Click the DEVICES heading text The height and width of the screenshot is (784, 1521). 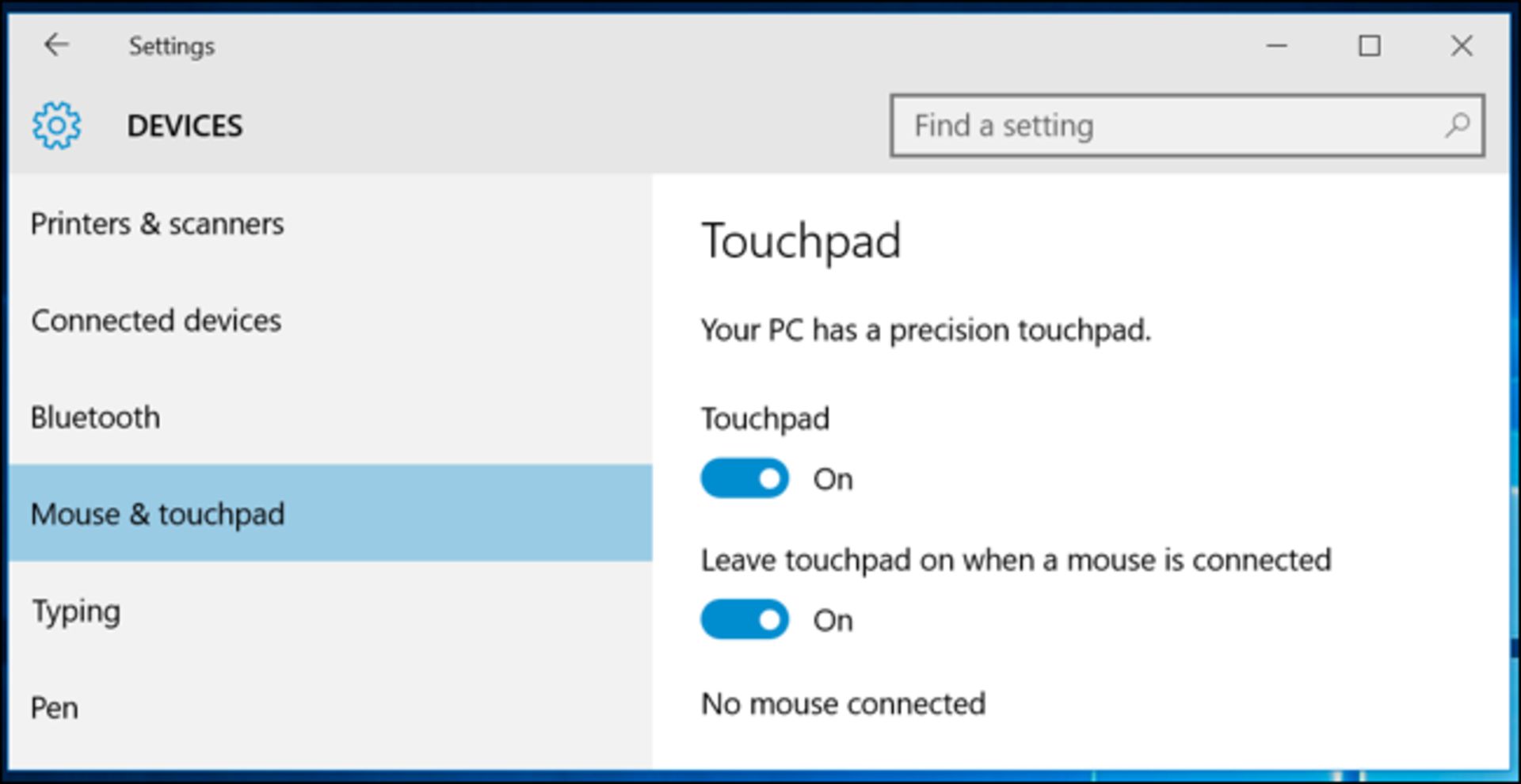tap(185, 126)
